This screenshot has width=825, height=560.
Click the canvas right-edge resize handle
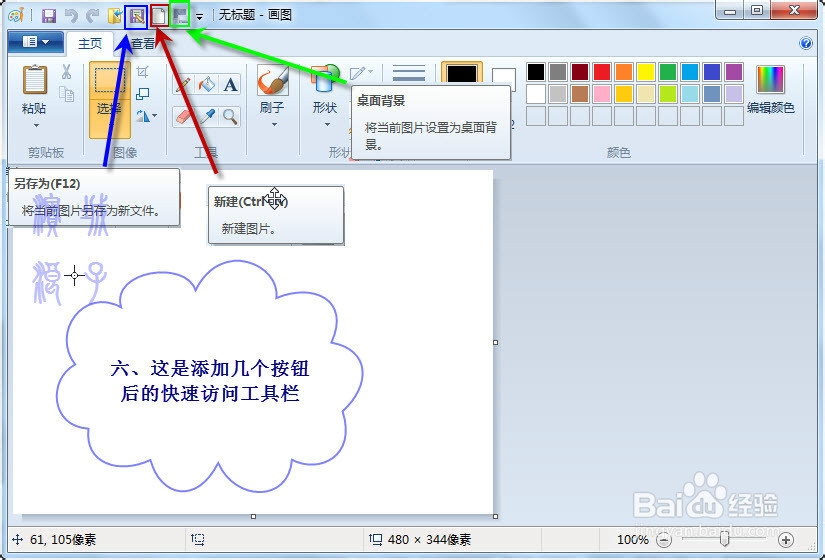[x=496, y=343]
